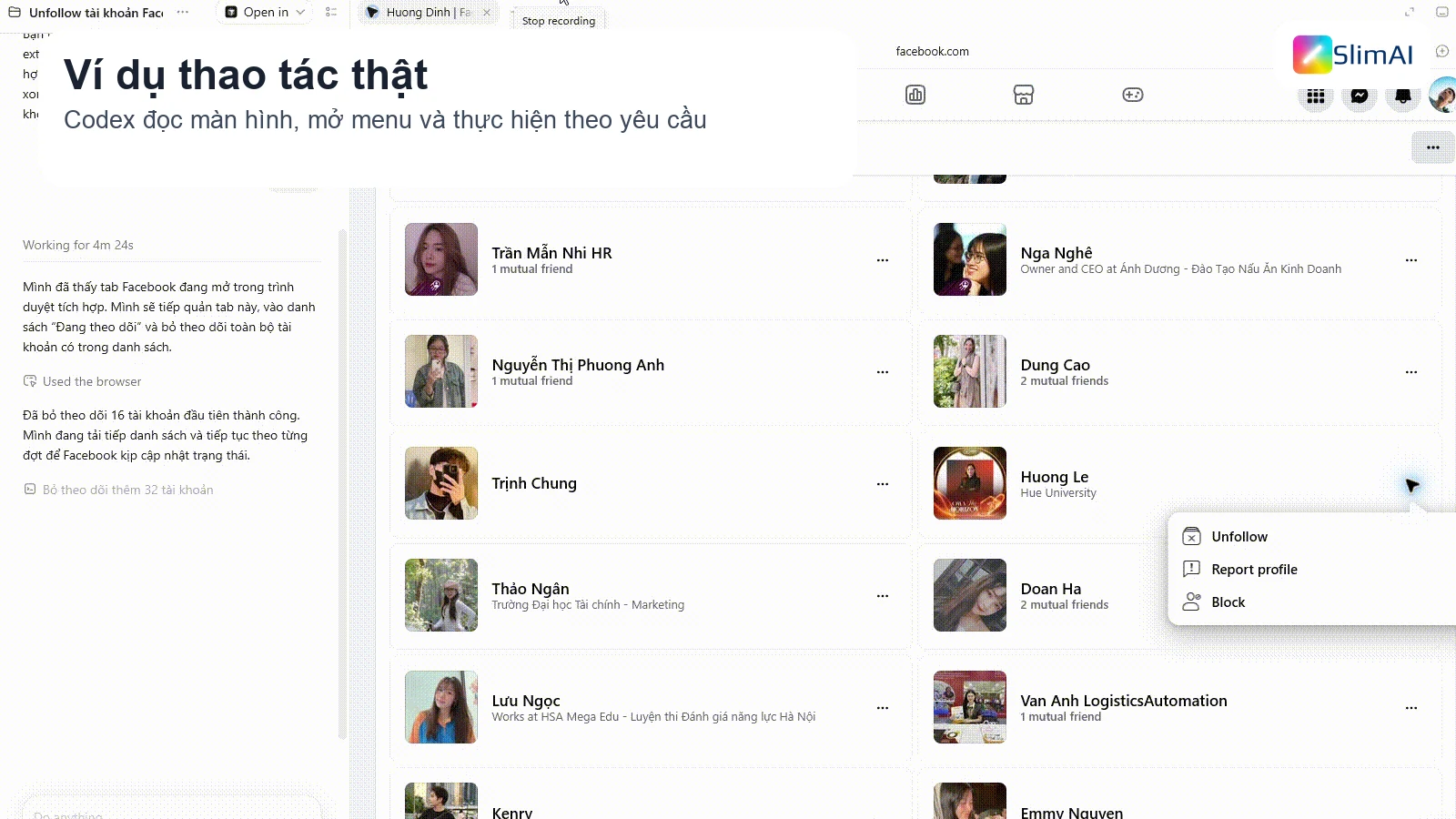The image size is (1456, 819).
Task: Open Lưu Ngọc's profile photo
Action: [x=441, y=707]
